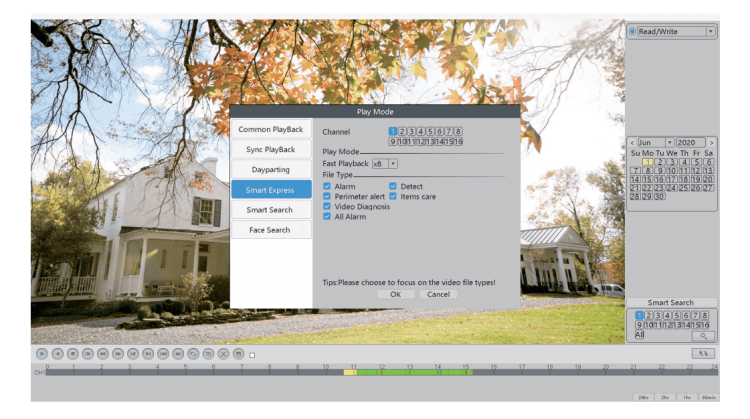The width and height of the screenshot is (750, 419).
Task: Click the Cancel button
Action: (437, 294)
